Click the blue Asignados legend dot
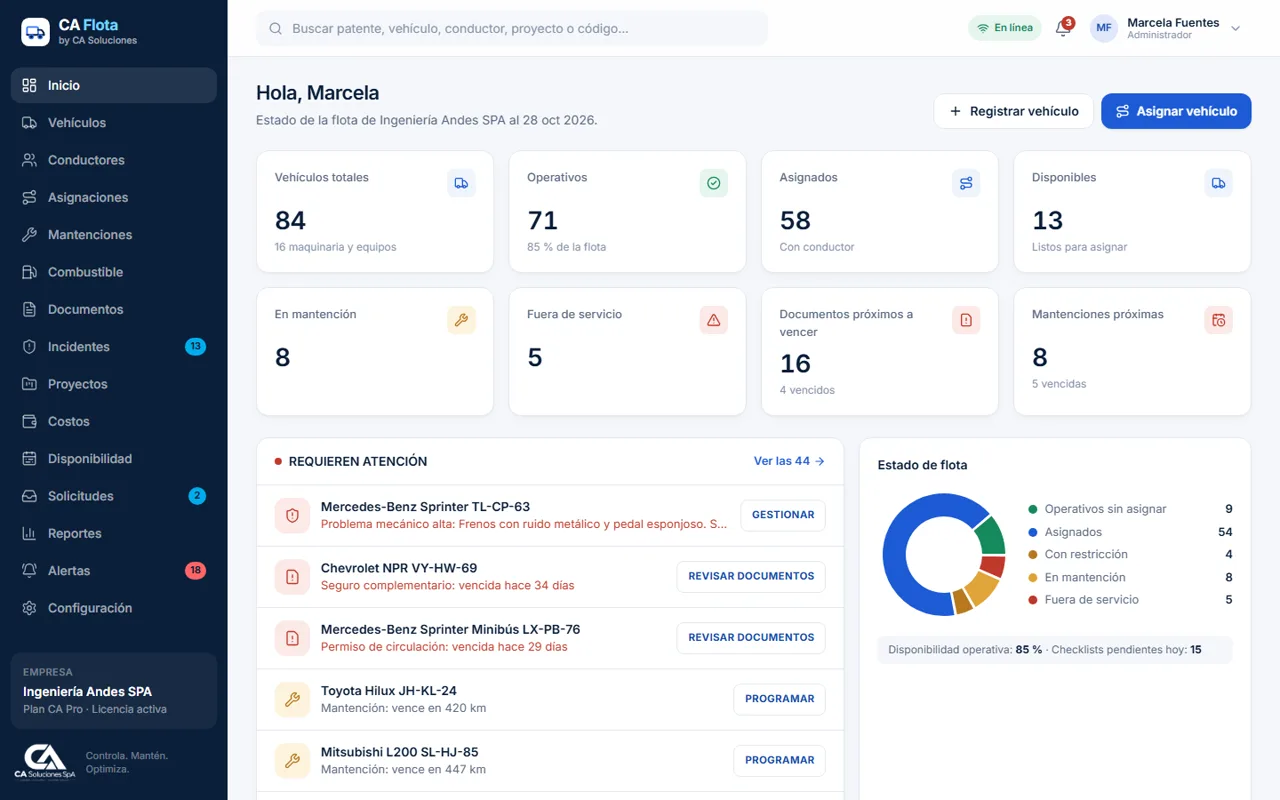This screenshot has width=1280, height=800. coord(1033,532)
